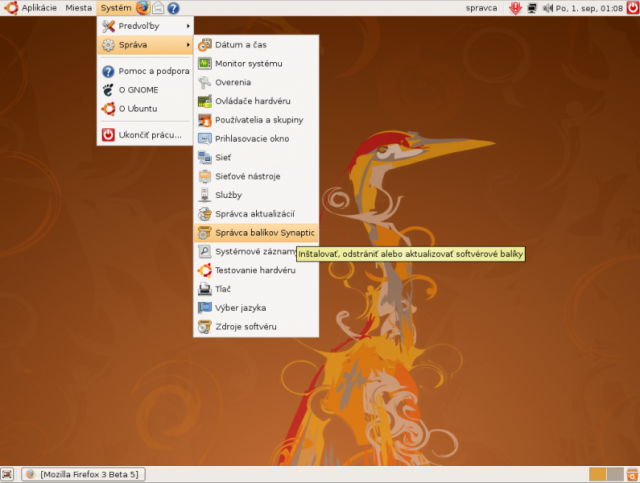This screenshot has width=640, height=483.
Task: Switch to the second workspace
Action: (615, 474)
